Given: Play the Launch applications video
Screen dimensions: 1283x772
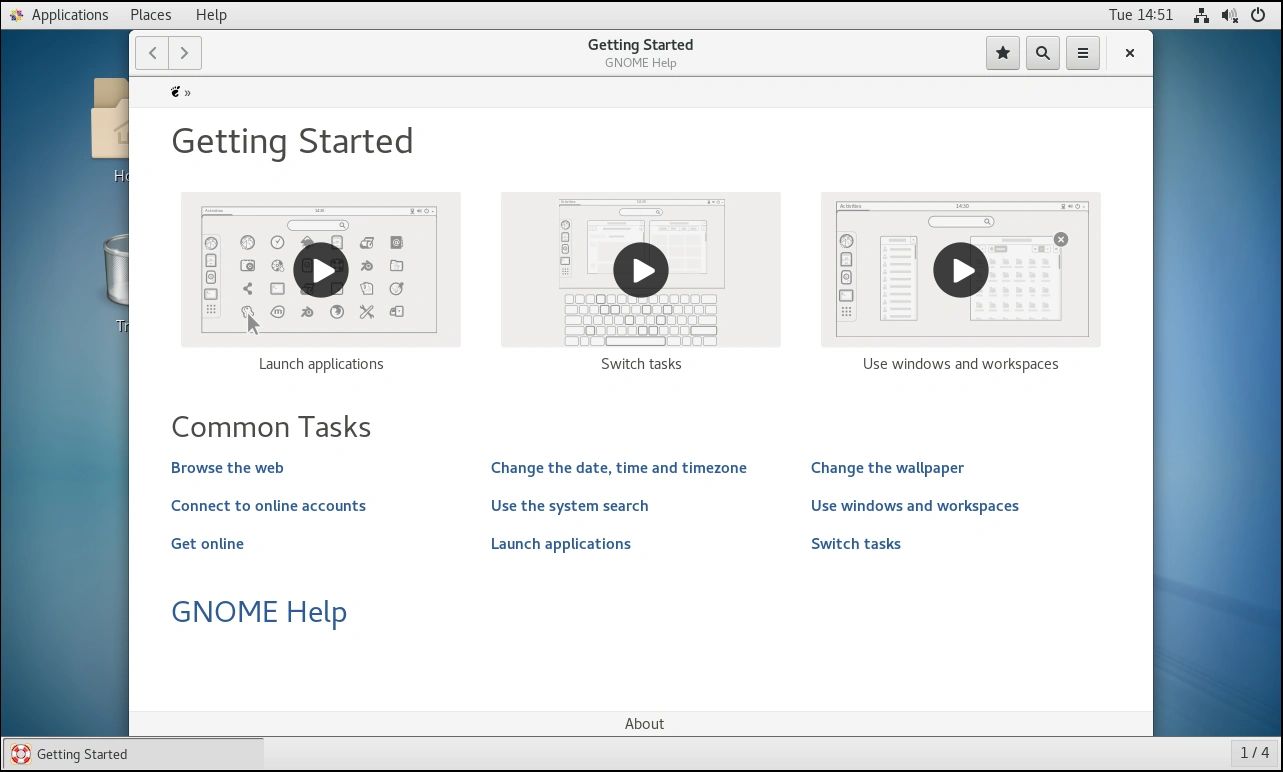Looking at the screenshot, I should [320, 270].
